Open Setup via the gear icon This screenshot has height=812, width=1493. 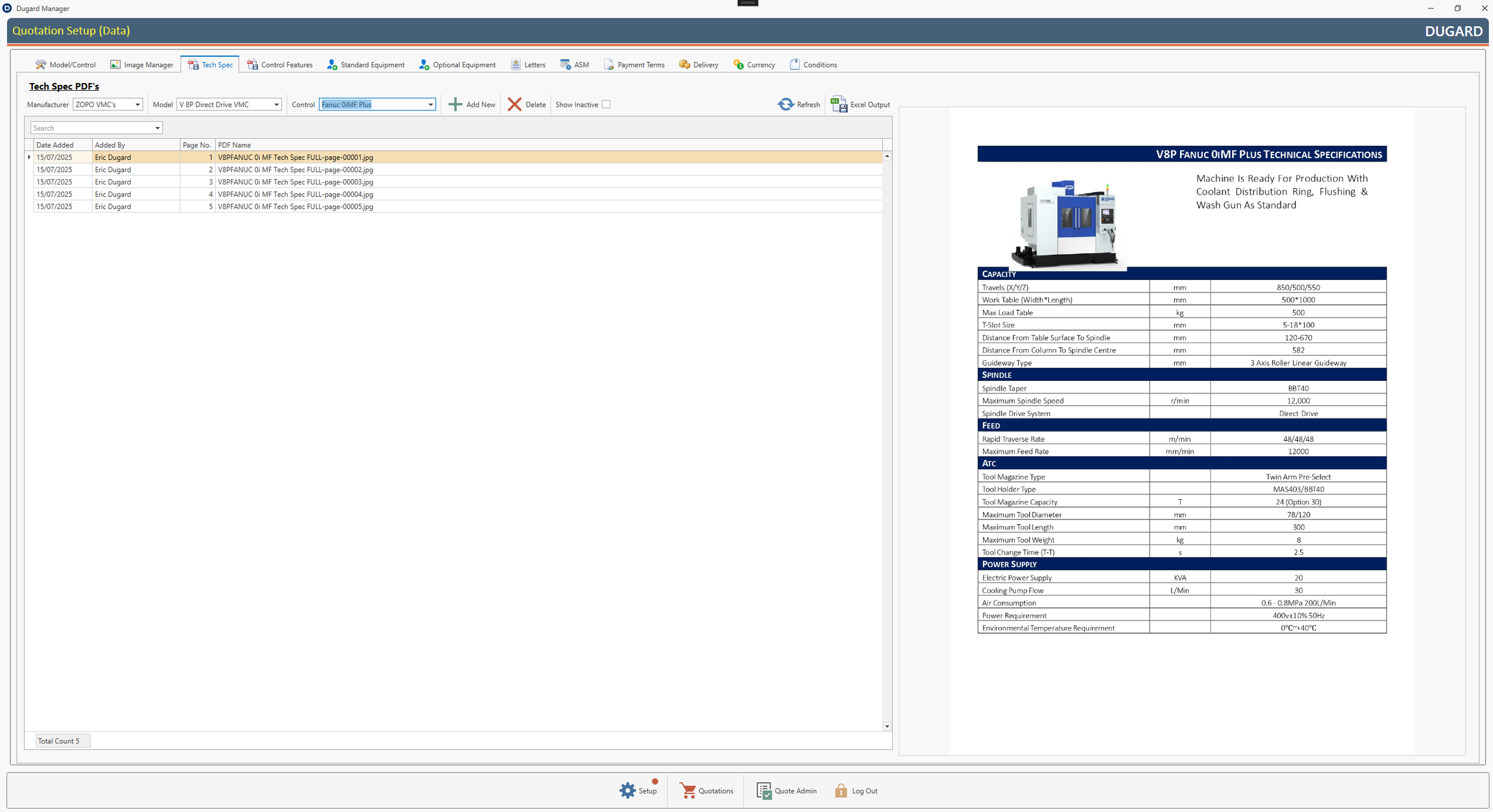click(628, 791)
